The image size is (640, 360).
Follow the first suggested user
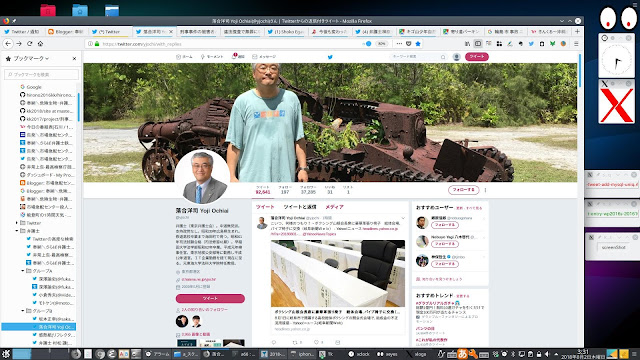[x=444, y=225]
